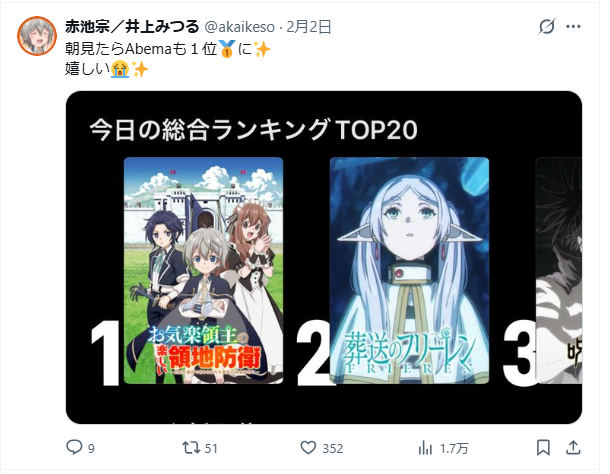
Task: Click the 今日の総合ランキング TOP20 heading
Action: click(x=253, y=130)
